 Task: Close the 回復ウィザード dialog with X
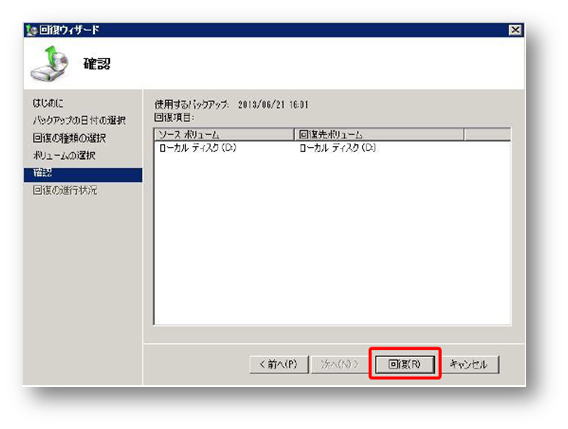pos(515,30)
